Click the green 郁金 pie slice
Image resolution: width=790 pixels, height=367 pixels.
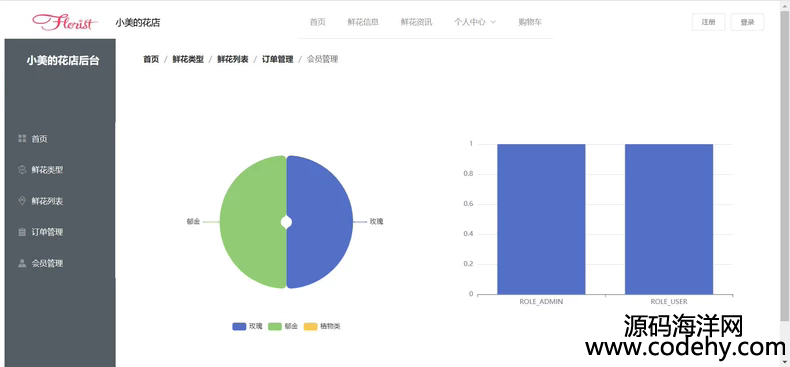click(253, 222)
